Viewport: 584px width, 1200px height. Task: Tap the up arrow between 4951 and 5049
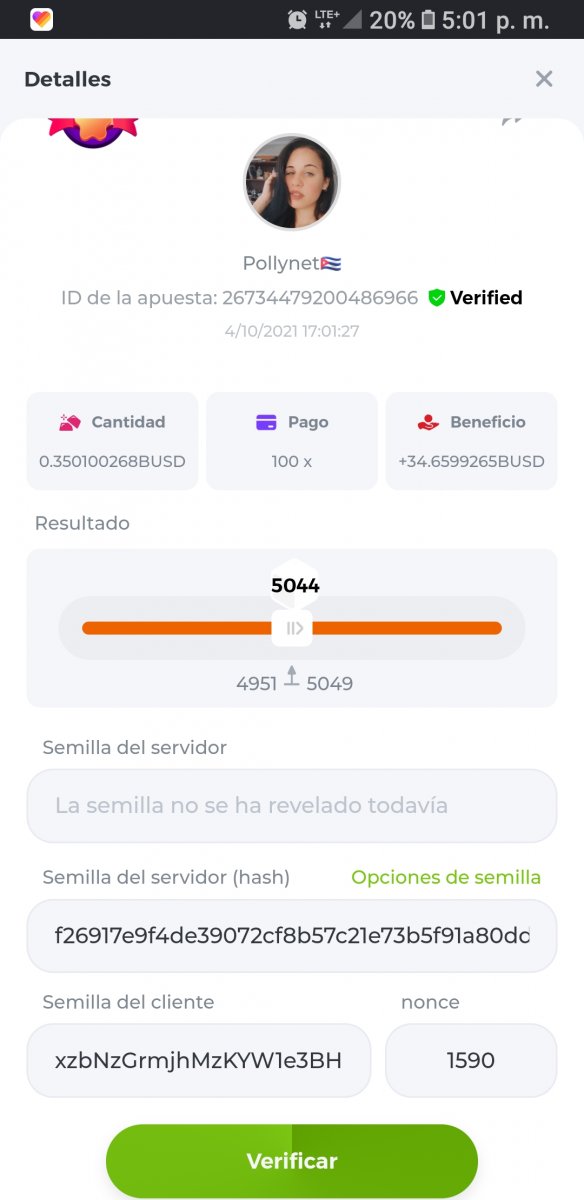click(x=292, y=675)
